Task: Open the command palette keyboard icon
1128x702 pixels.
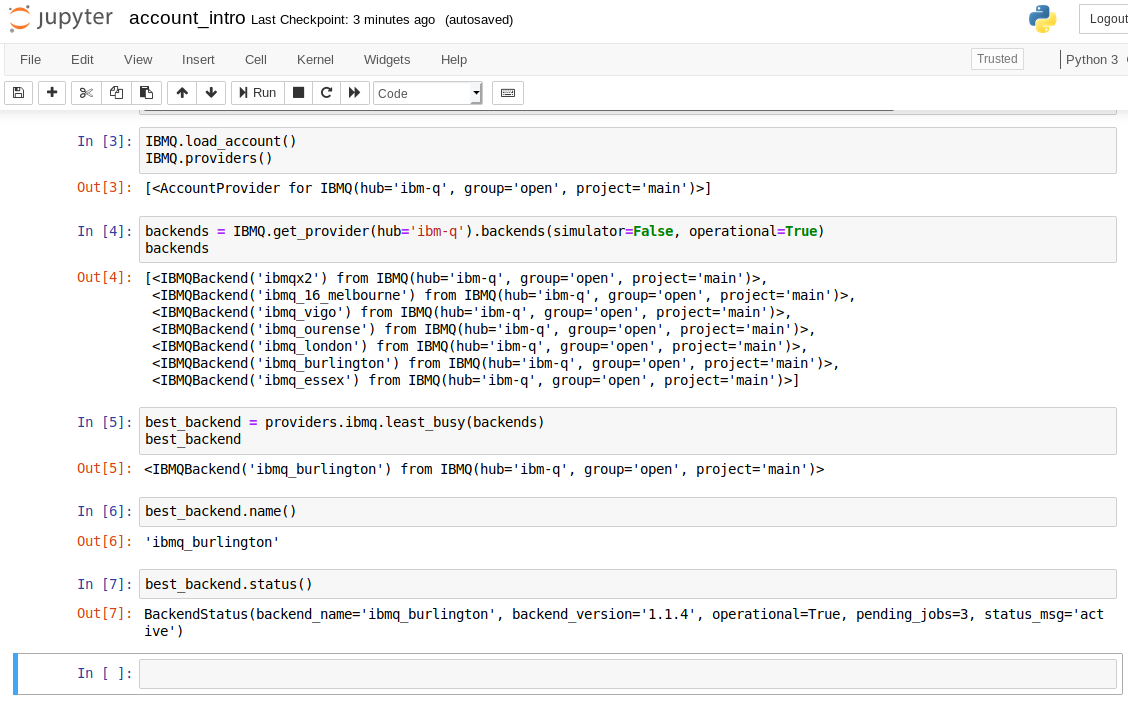Action: coord(508,93)
